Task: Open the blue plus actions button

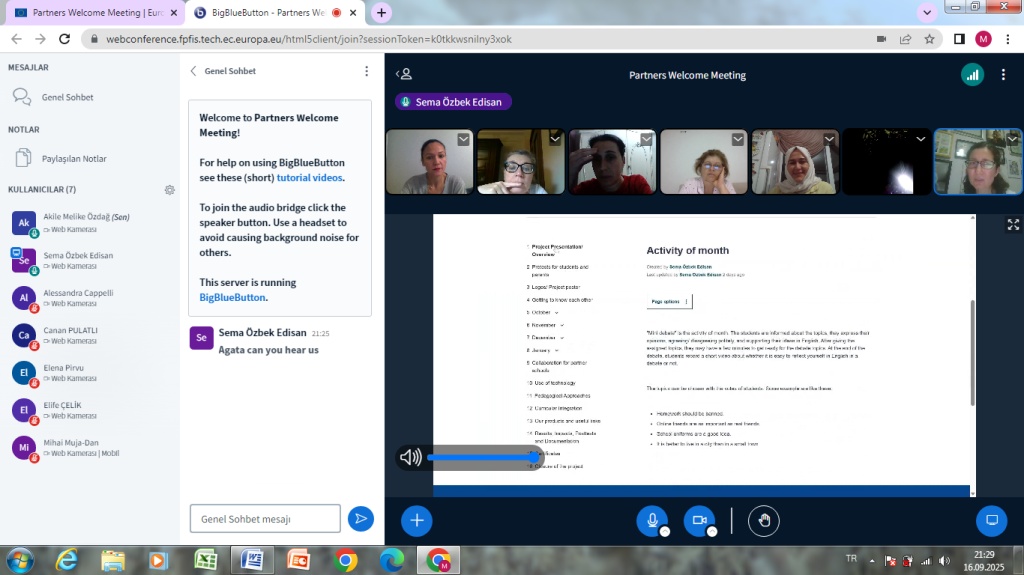Action: point(417,520)
